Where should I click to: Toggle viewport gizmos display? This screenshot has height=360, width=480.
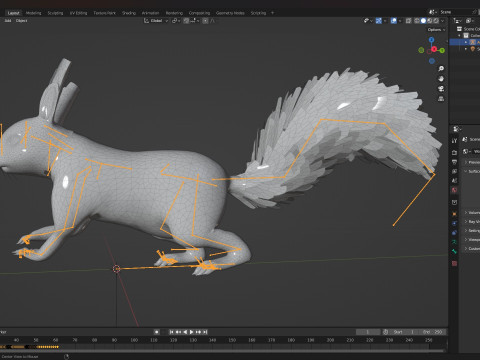[379, 21]
